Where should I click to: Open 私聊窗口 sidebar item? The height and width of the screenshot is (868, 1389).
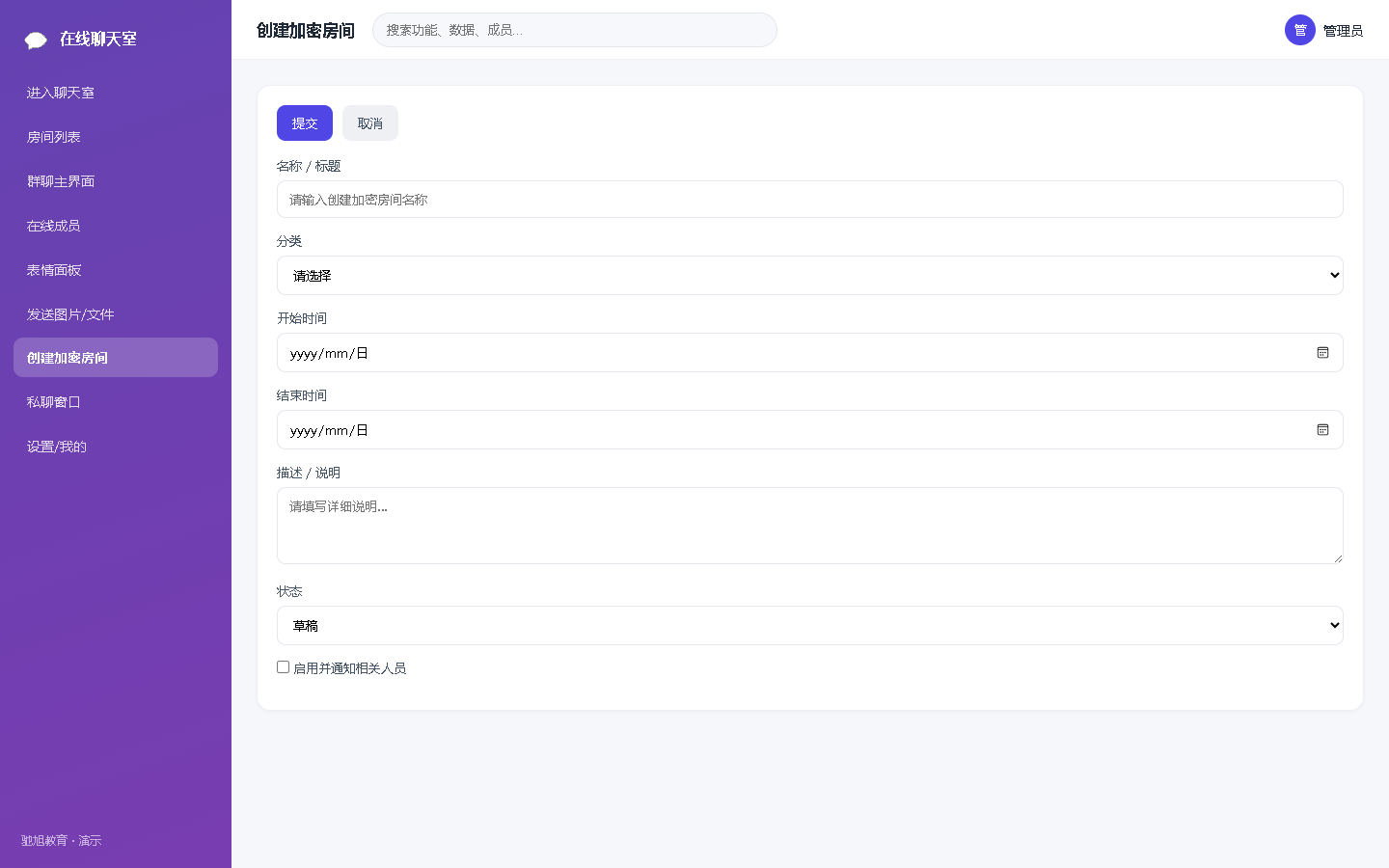click(x=116, y=402)
